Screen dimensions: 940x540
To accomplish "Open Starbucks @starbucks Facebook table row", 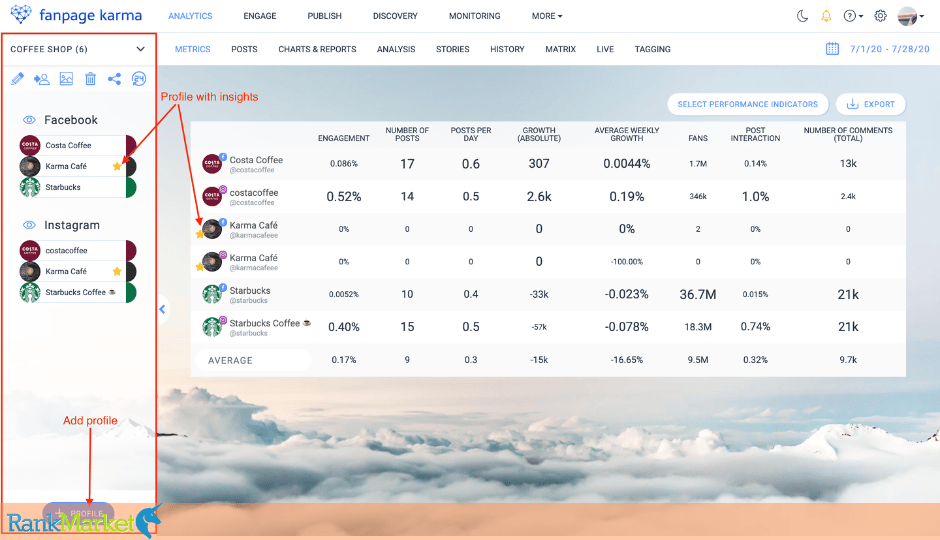I will [x=548, y=294].
